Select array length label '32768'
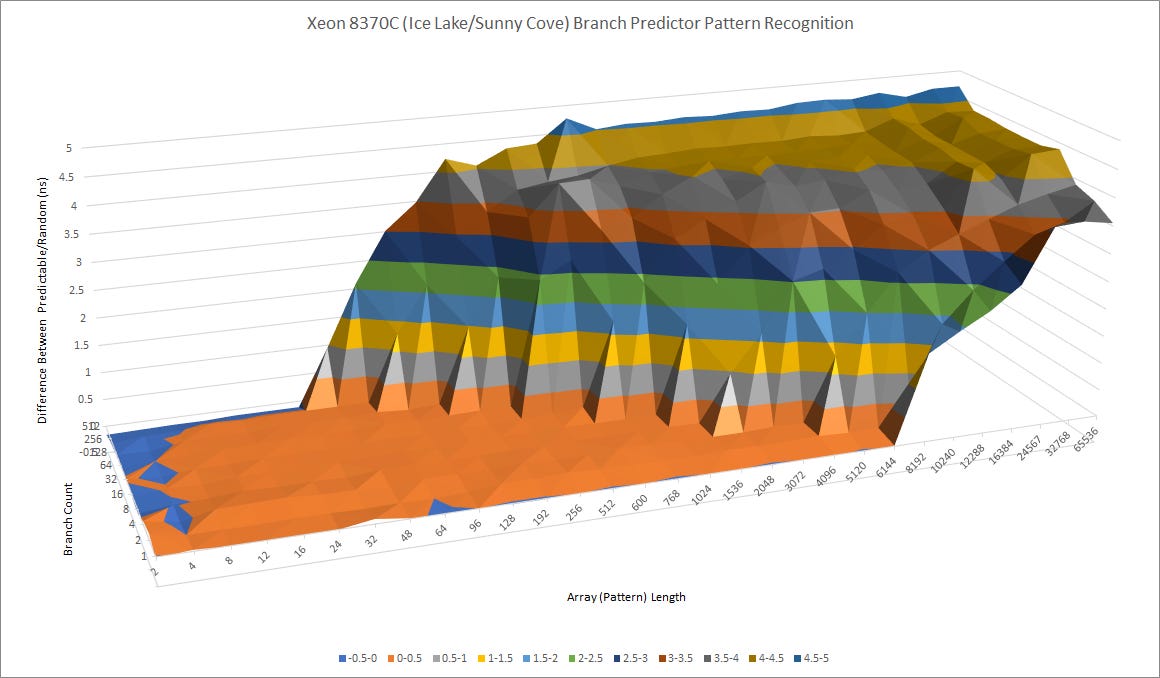 [x=1059, y=444]
